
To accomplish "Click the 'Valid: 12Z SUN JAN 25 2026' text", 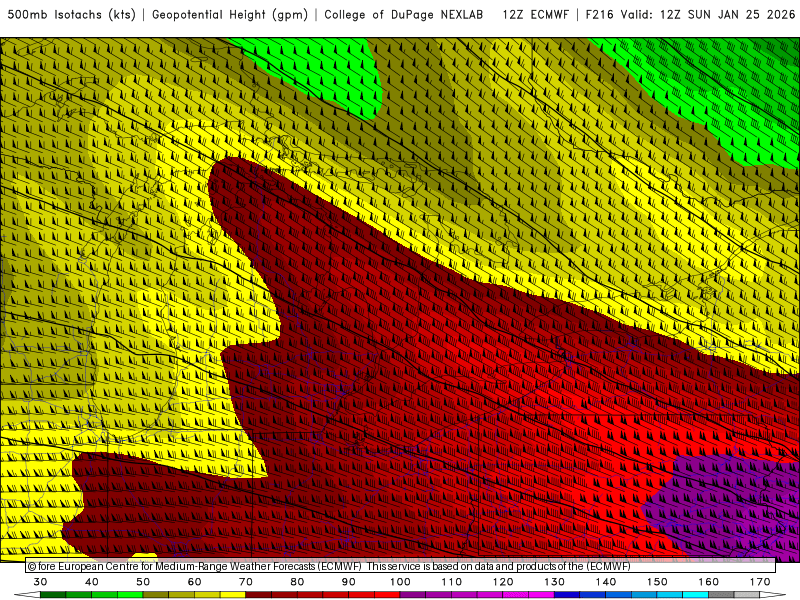I will click(708, 15).
